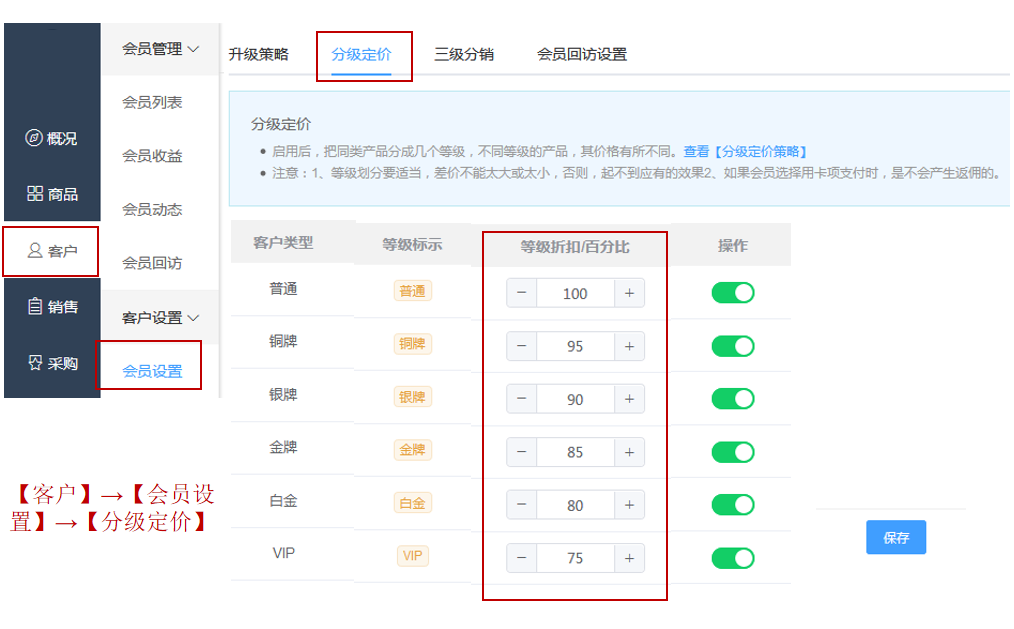This screenshot has height=629, width=1014.
Task: Collapse the 客户设置 menu section chevron
Action: [193, 318]
